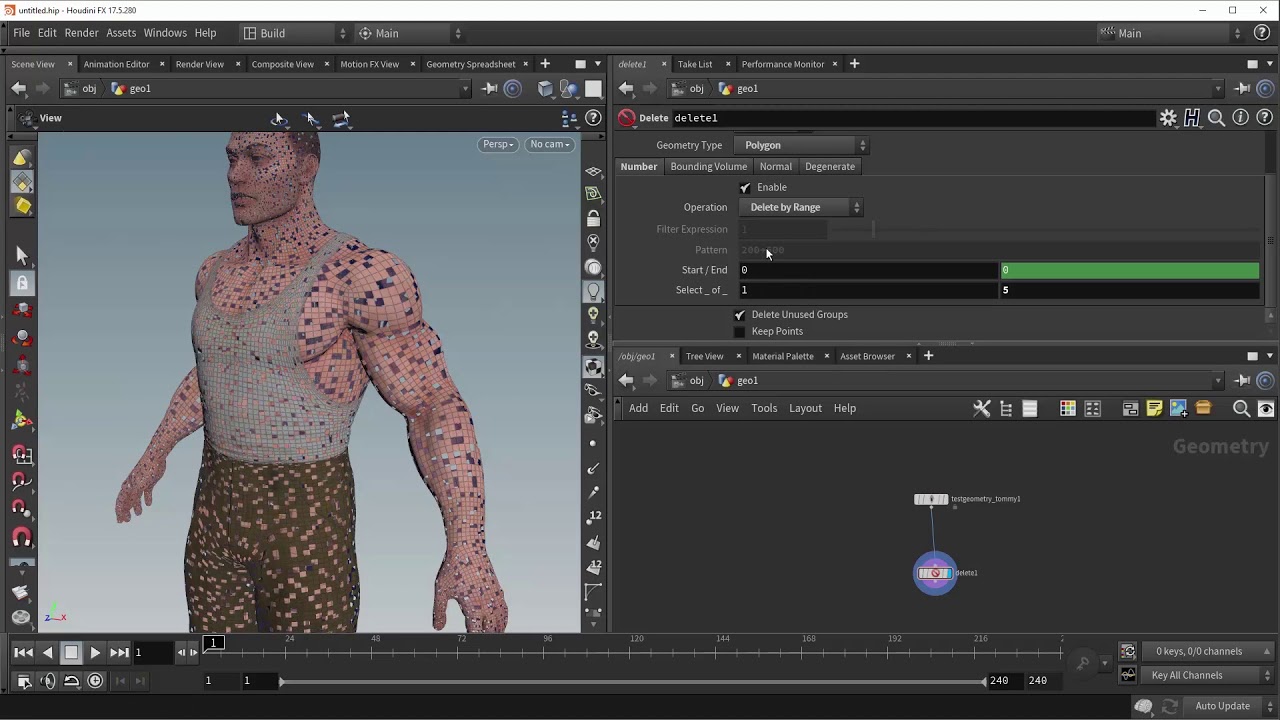Viewport: 1280px width, 720px height.
Task: Jump to the first frame in playbar
Action: point(23,652)
